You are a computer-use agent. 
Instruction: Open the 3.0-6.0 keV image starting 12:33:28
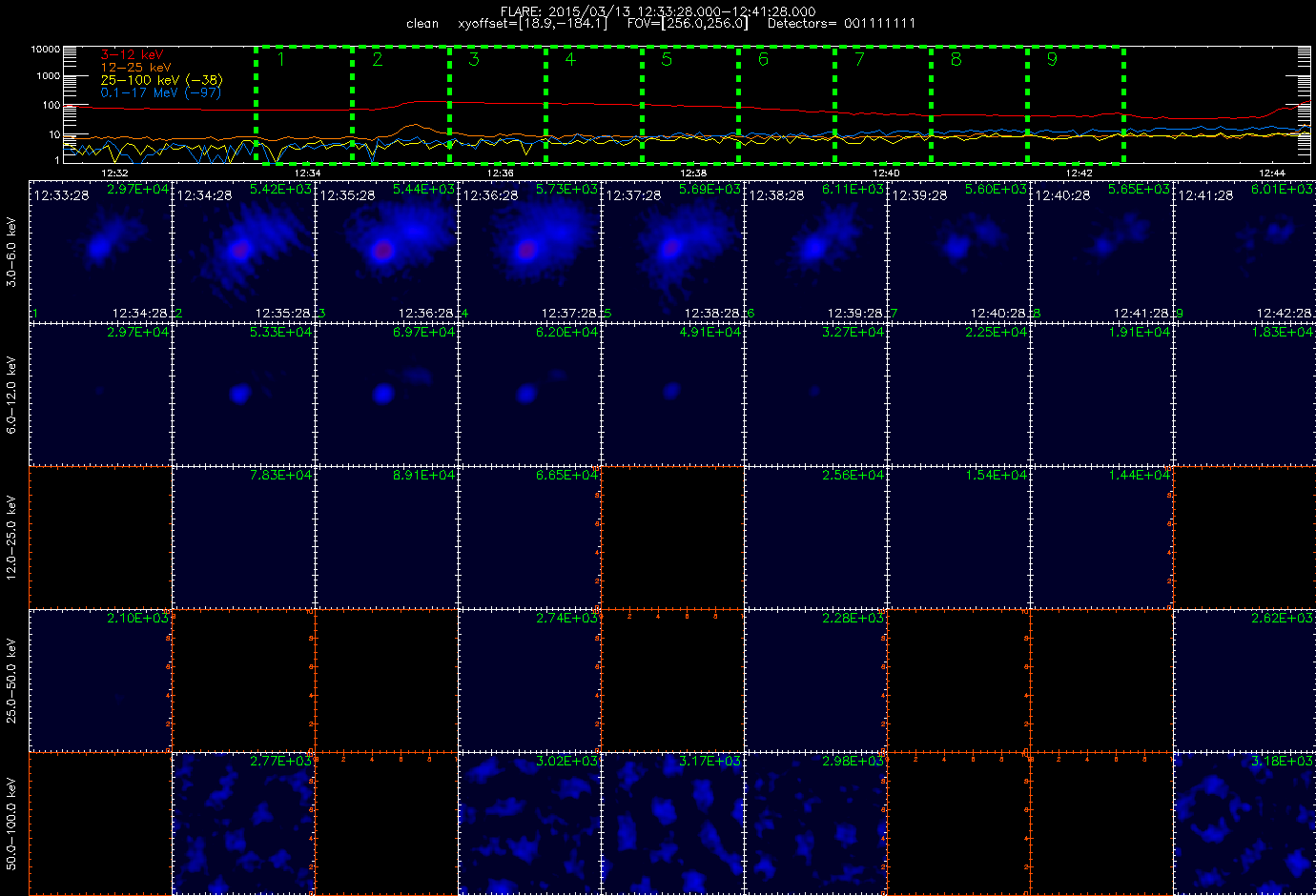click(101, 252)
